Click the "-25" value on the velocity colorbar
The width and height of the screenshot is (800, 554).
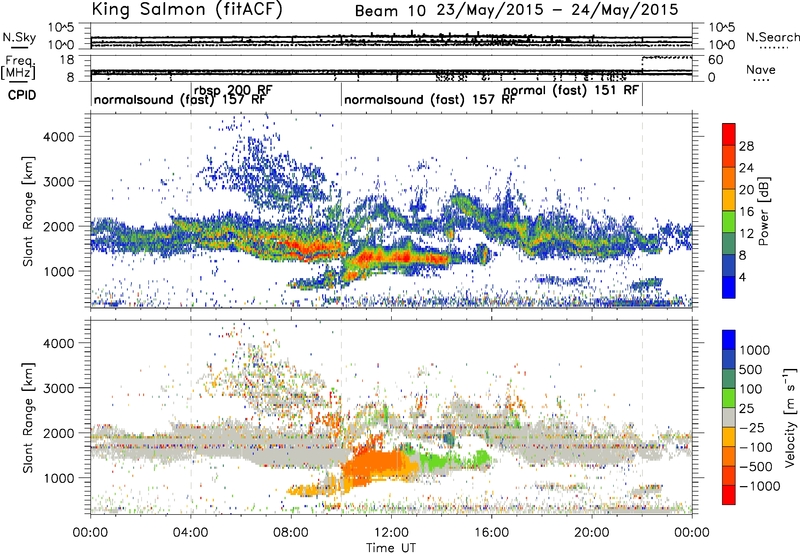click(751, 427)
